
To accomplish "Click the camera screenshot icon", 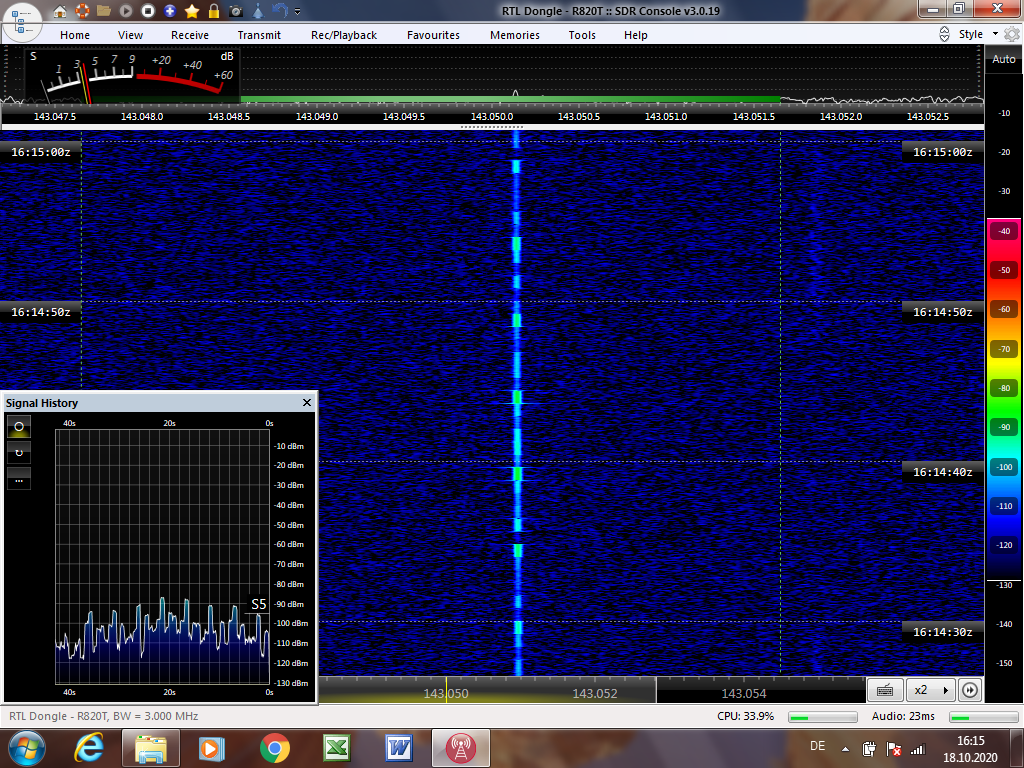I will coord(236,11).
